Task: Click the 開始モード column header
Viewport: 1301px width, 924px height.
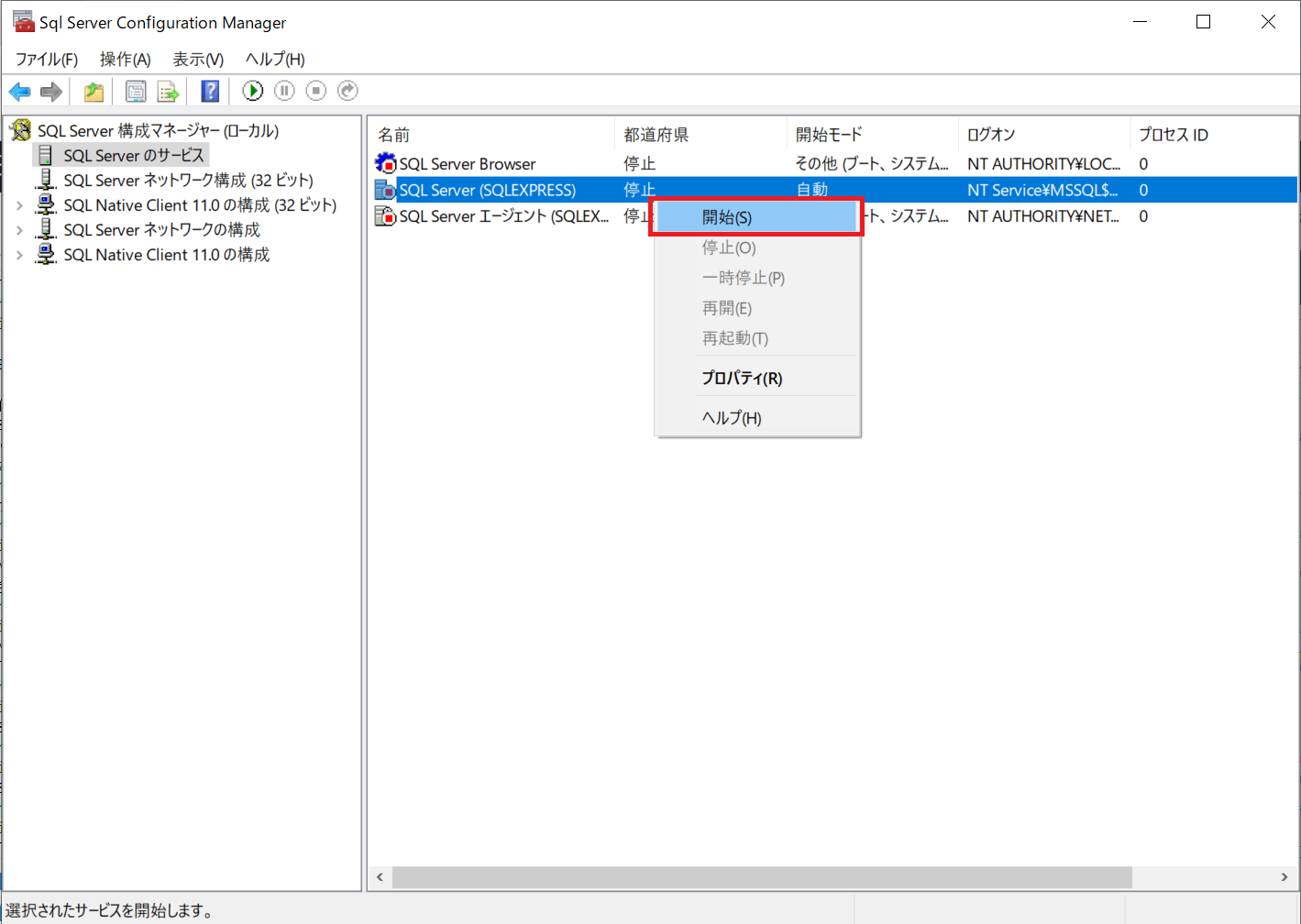Action: pyautogui.click(x=872, y=135)
